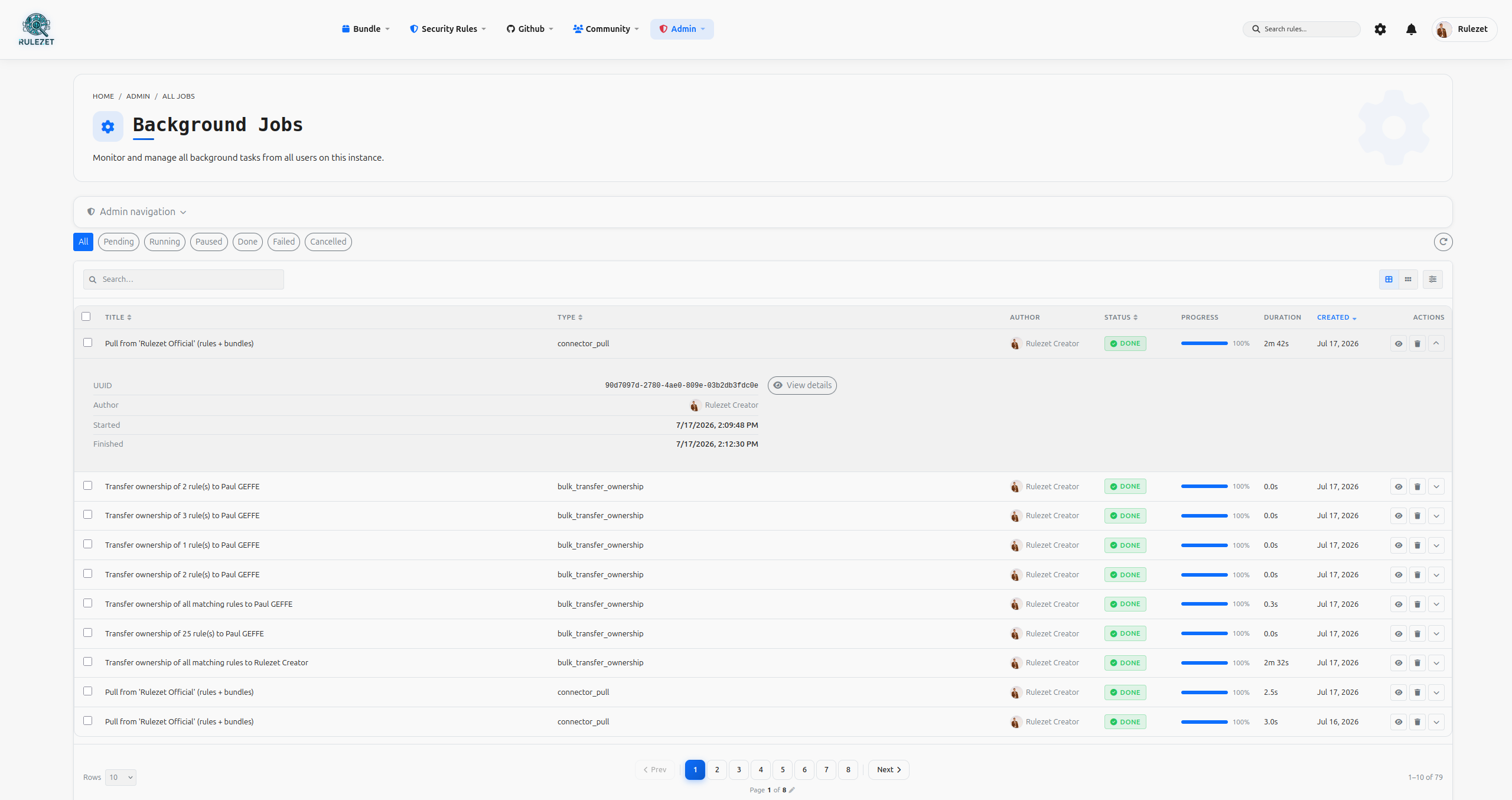Check 'Transfer ownership of 1 rule(s)' row
The height and width of the screenshot is (800, 1512).
(88, 544)
